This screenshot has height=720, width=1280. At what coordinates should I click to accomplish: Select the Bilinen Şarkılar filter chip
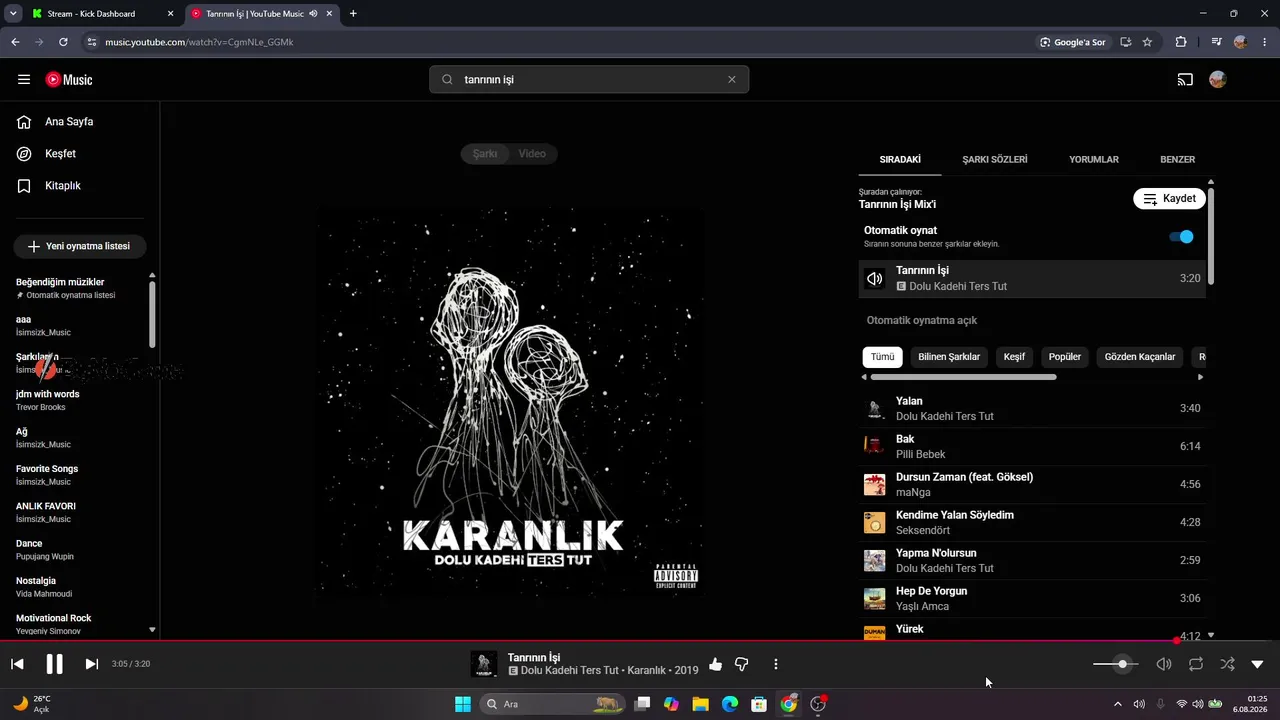coord(949,357)
